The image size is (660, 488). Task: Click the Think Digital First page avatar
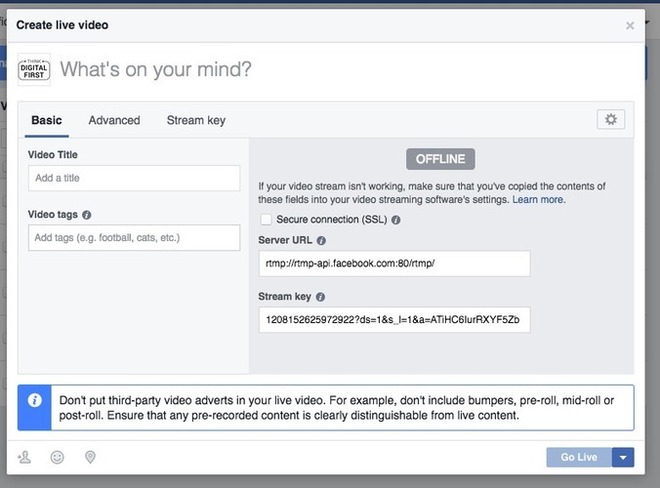34,69
